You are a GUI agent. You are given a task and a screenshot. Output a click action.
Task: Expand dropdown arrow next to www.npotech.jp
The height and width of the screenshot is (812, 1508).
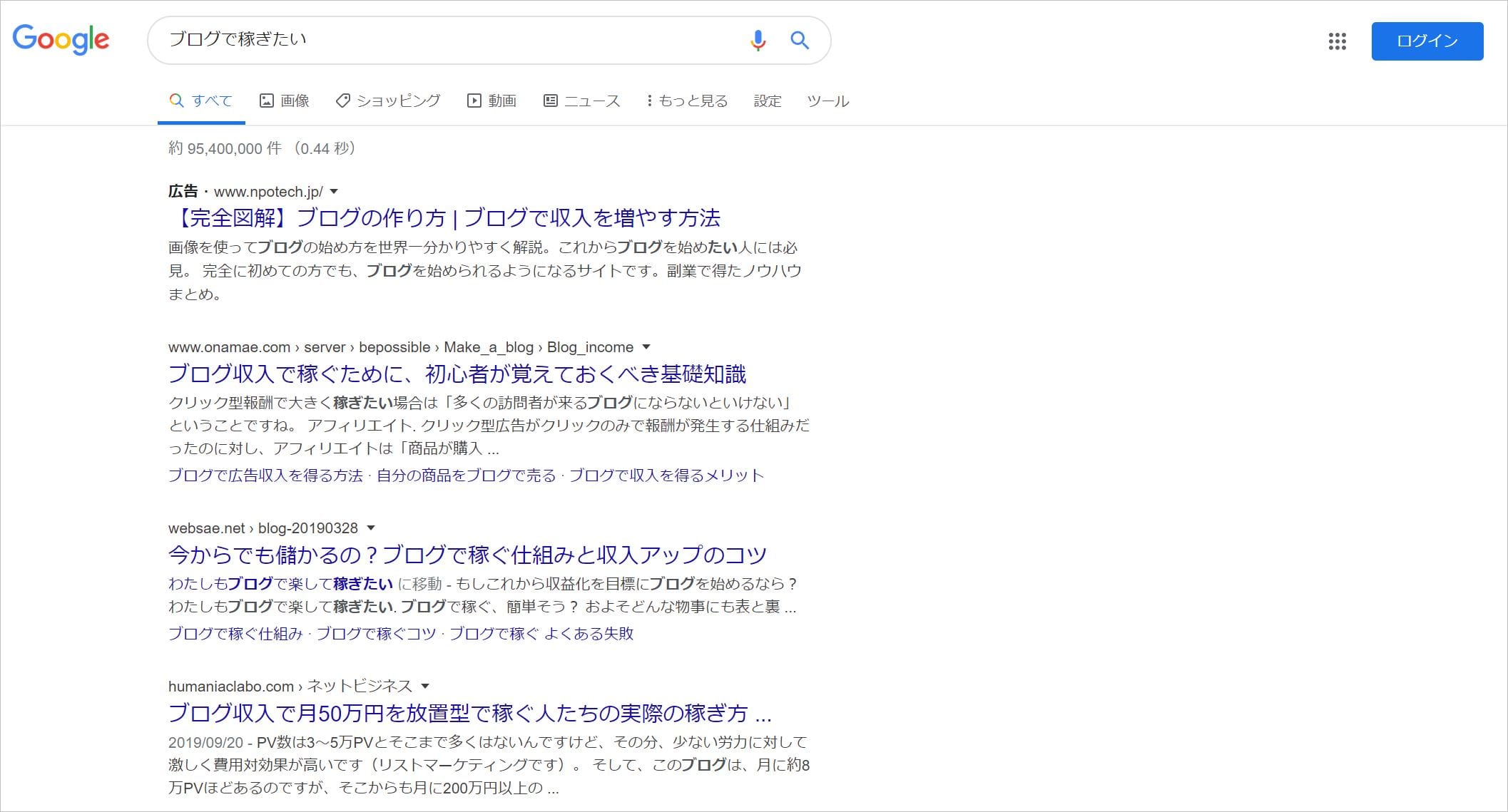334,192
